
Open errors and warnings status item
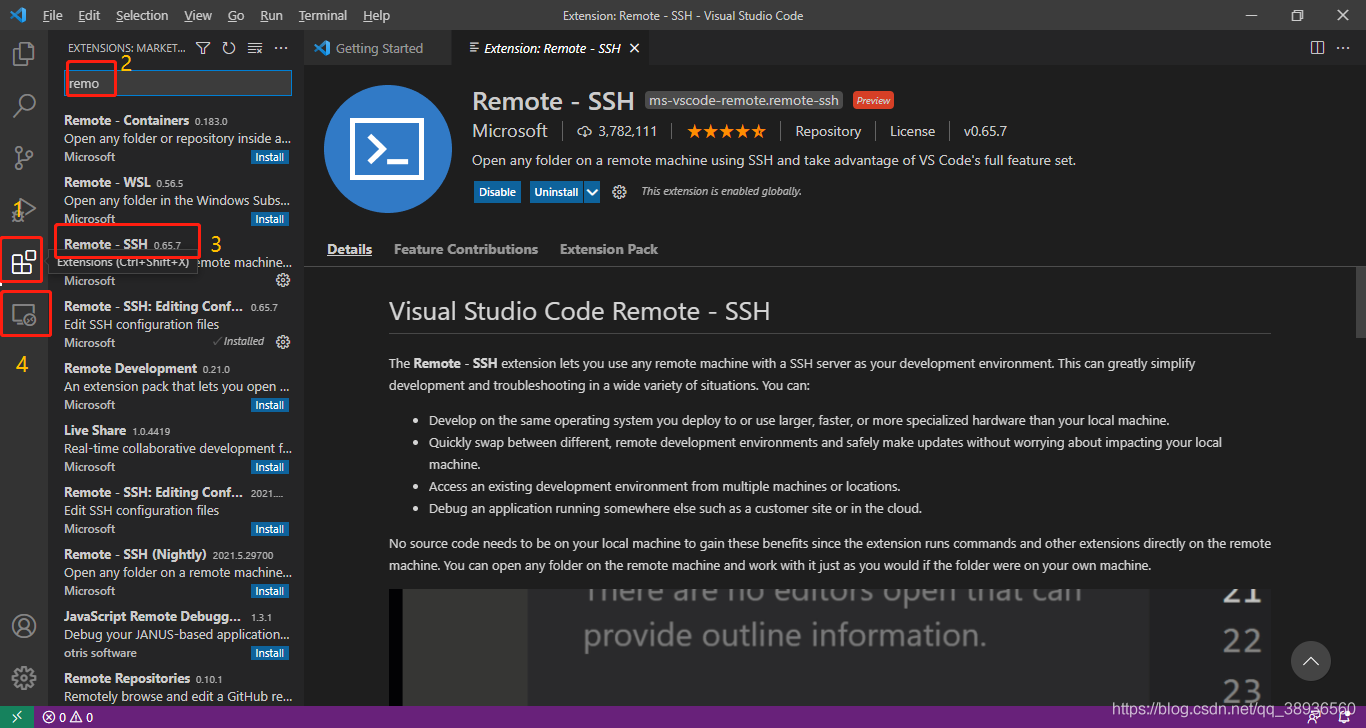click(69, 717)
